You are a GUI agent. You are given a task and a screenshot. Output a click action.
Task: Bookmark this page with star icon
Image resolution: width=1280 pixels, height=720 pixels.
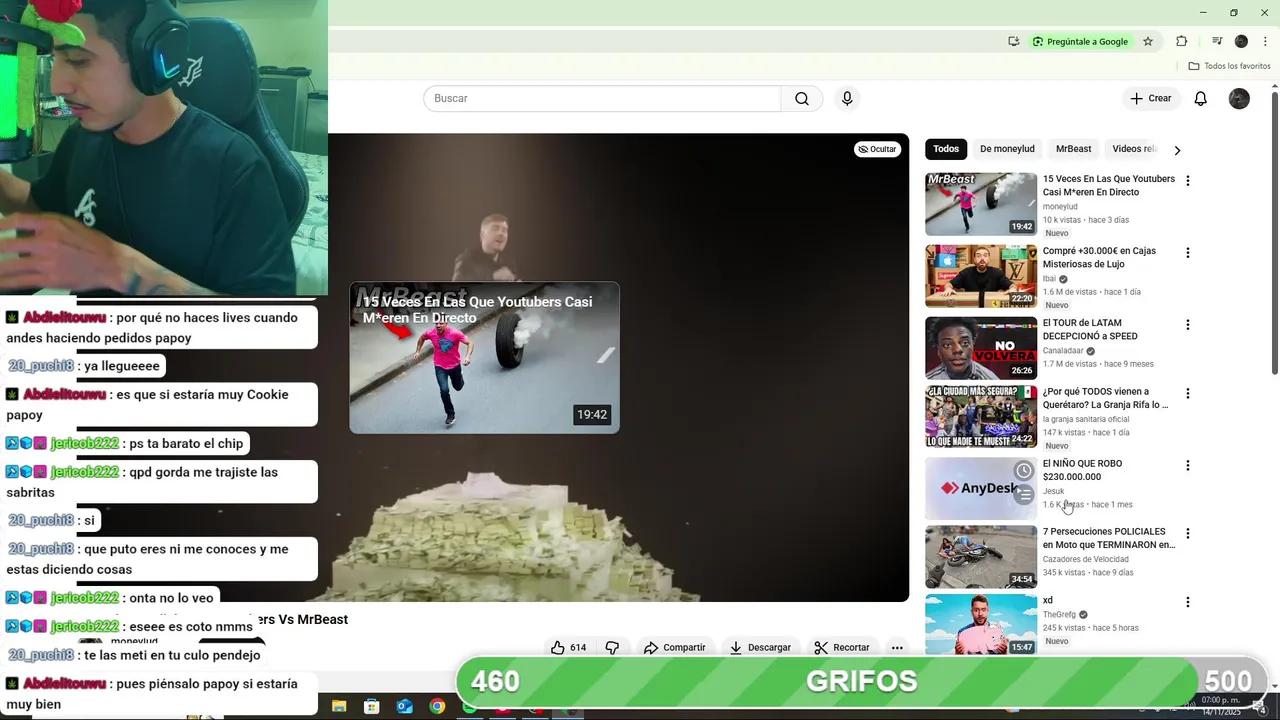click(x=1148, y=41)
